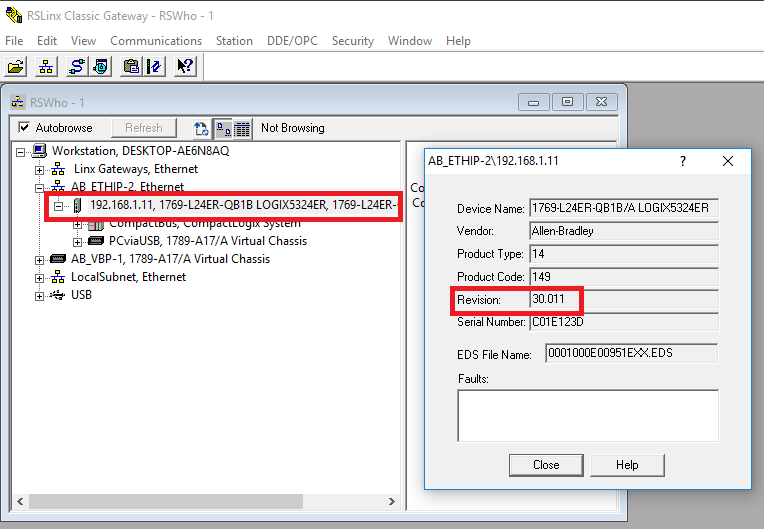
Task: Expand LocalSubnet, Ethernet node
Action: [x=39, y=278]
